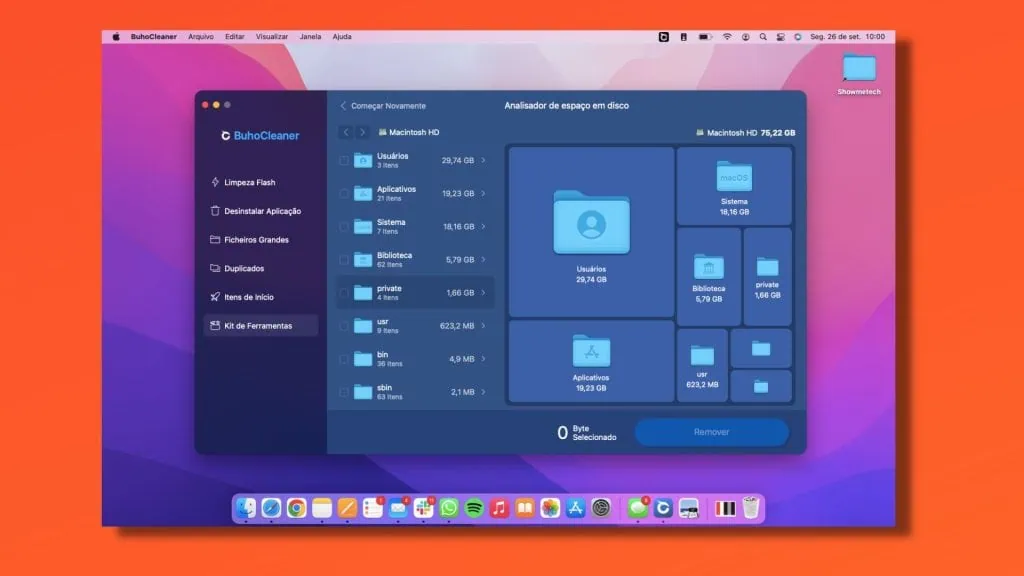Open Itens de Início rocket icon
The width and height of the screenshot is (1024, 576).
[x=215, y=297]
